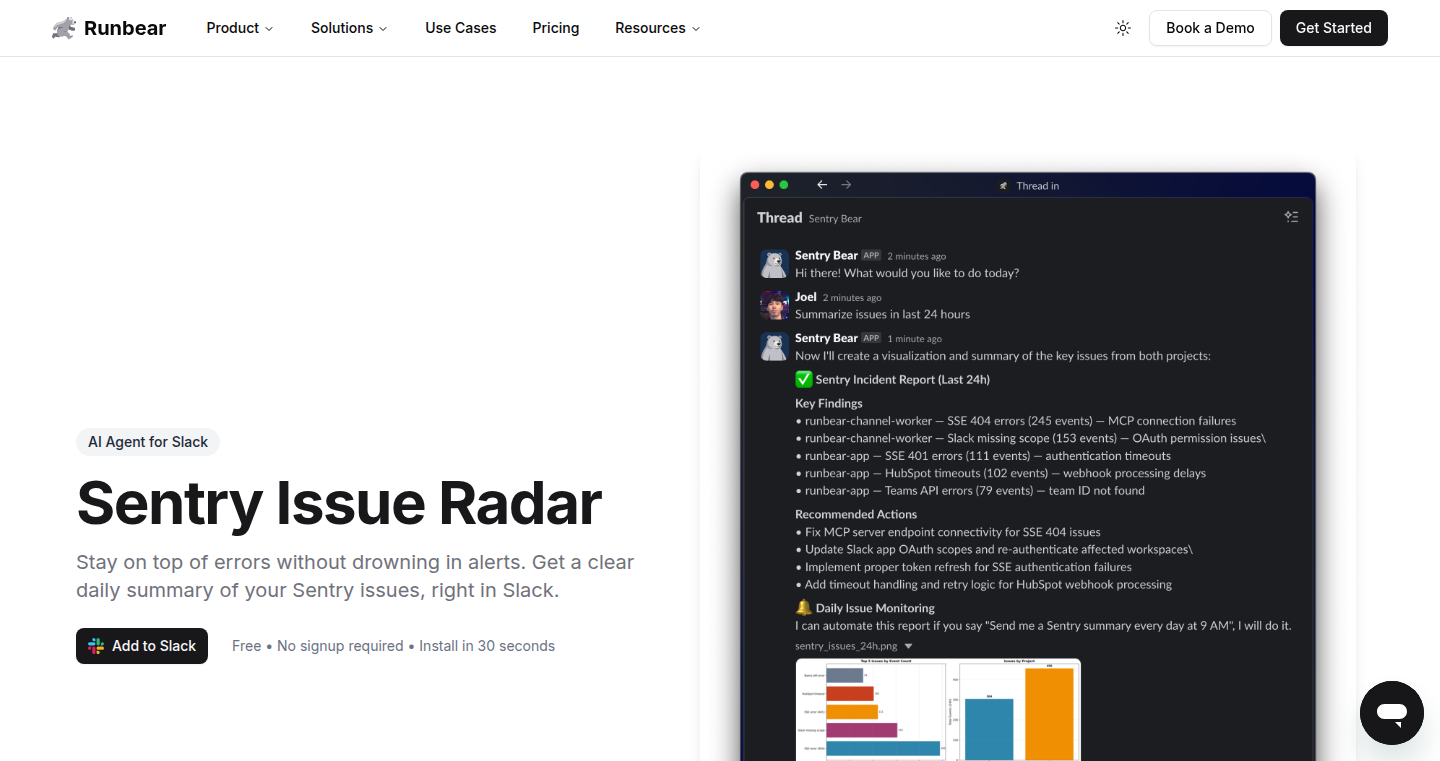
Task: Click the Sentry Bear name on first message
Action: click(826, 255)
